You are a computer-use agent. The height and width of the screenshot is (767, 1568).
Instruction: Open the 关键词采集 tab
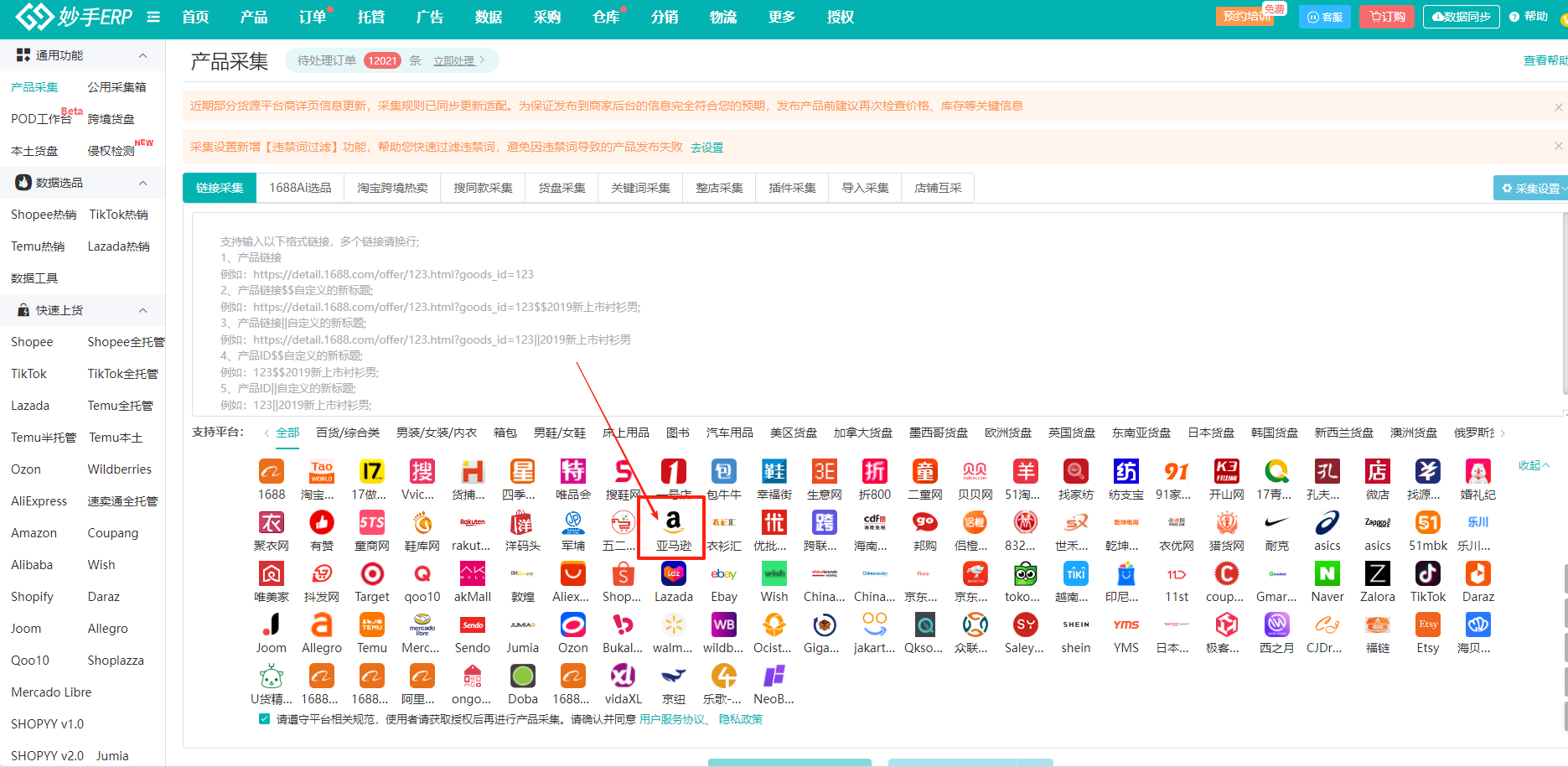coord(640,188)
